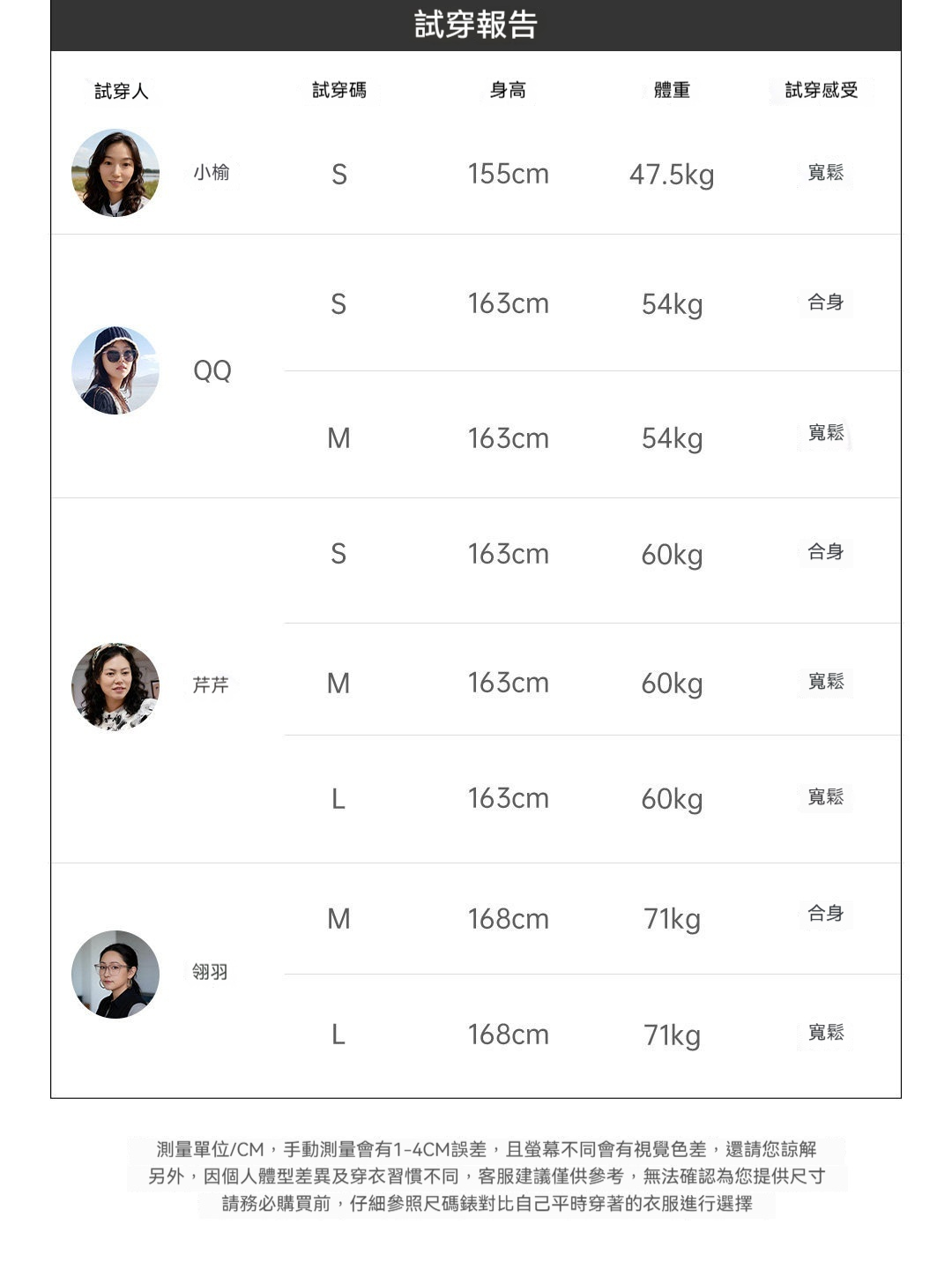
Task: Click the 體重 column header
Action: [672, 90]
